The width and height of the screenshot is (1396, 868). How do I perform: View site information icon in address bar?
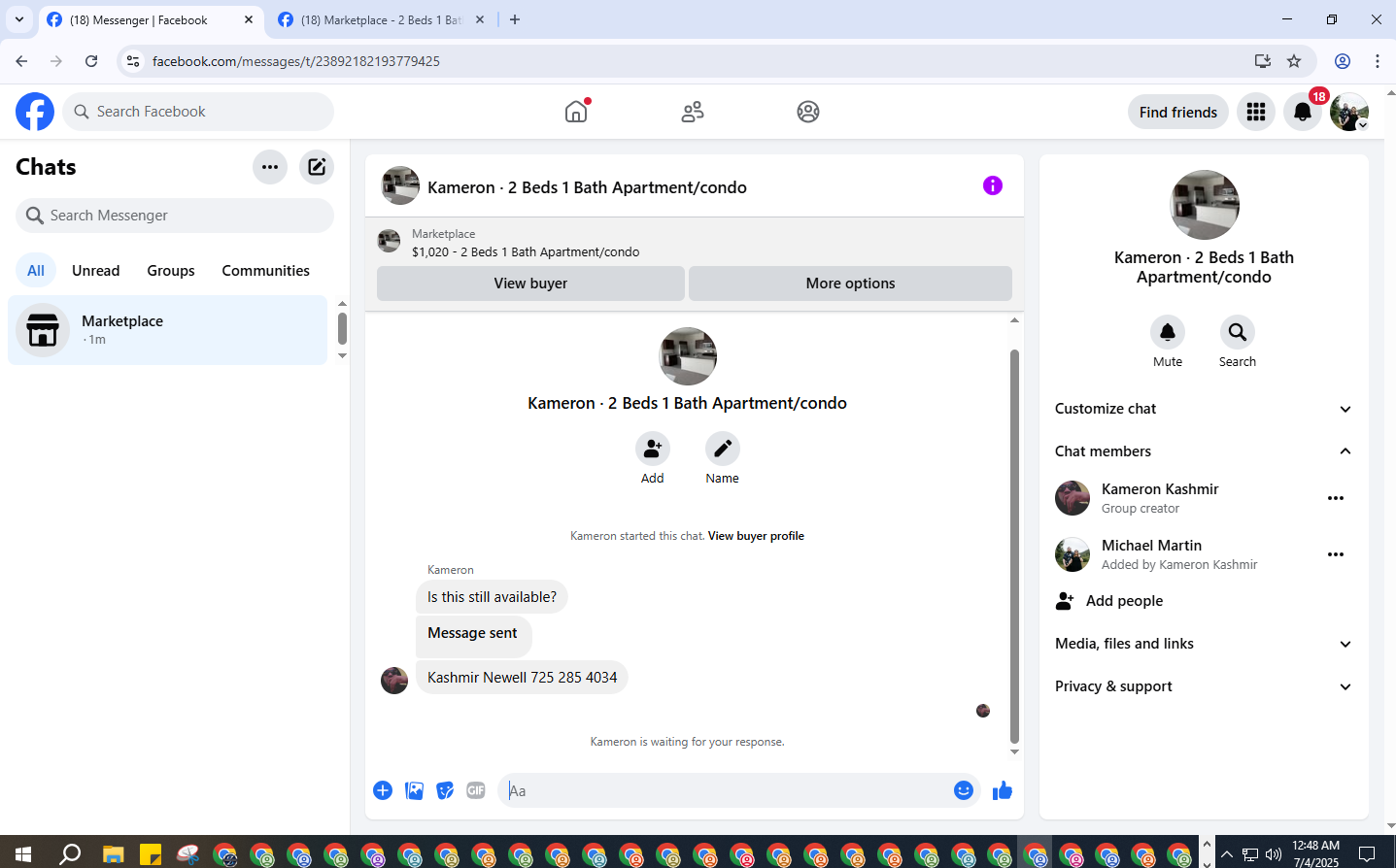tap(133, 61)
